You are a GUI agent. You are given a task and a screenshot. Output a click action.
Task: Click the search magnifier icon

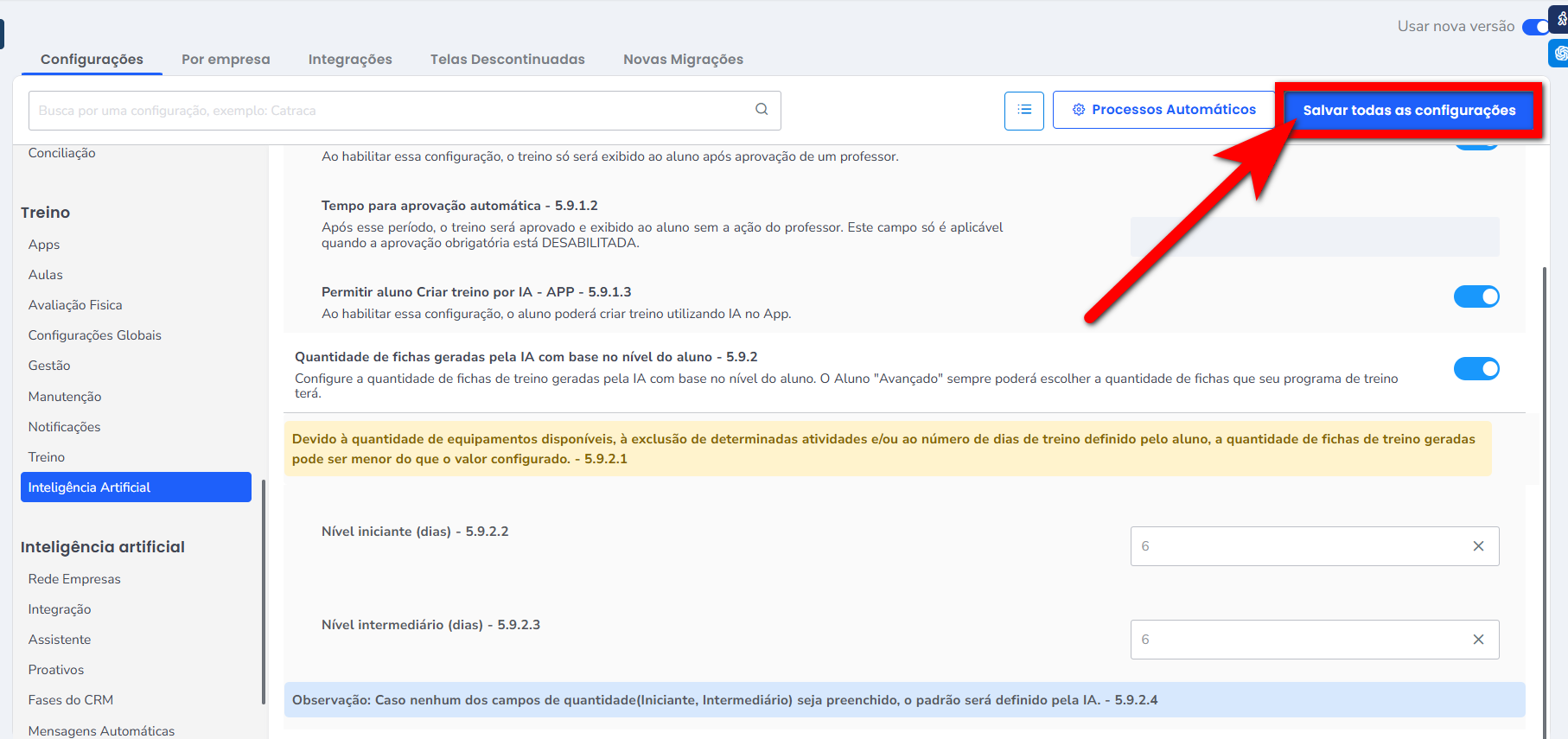pyautogui.click(x=762, y=109)
